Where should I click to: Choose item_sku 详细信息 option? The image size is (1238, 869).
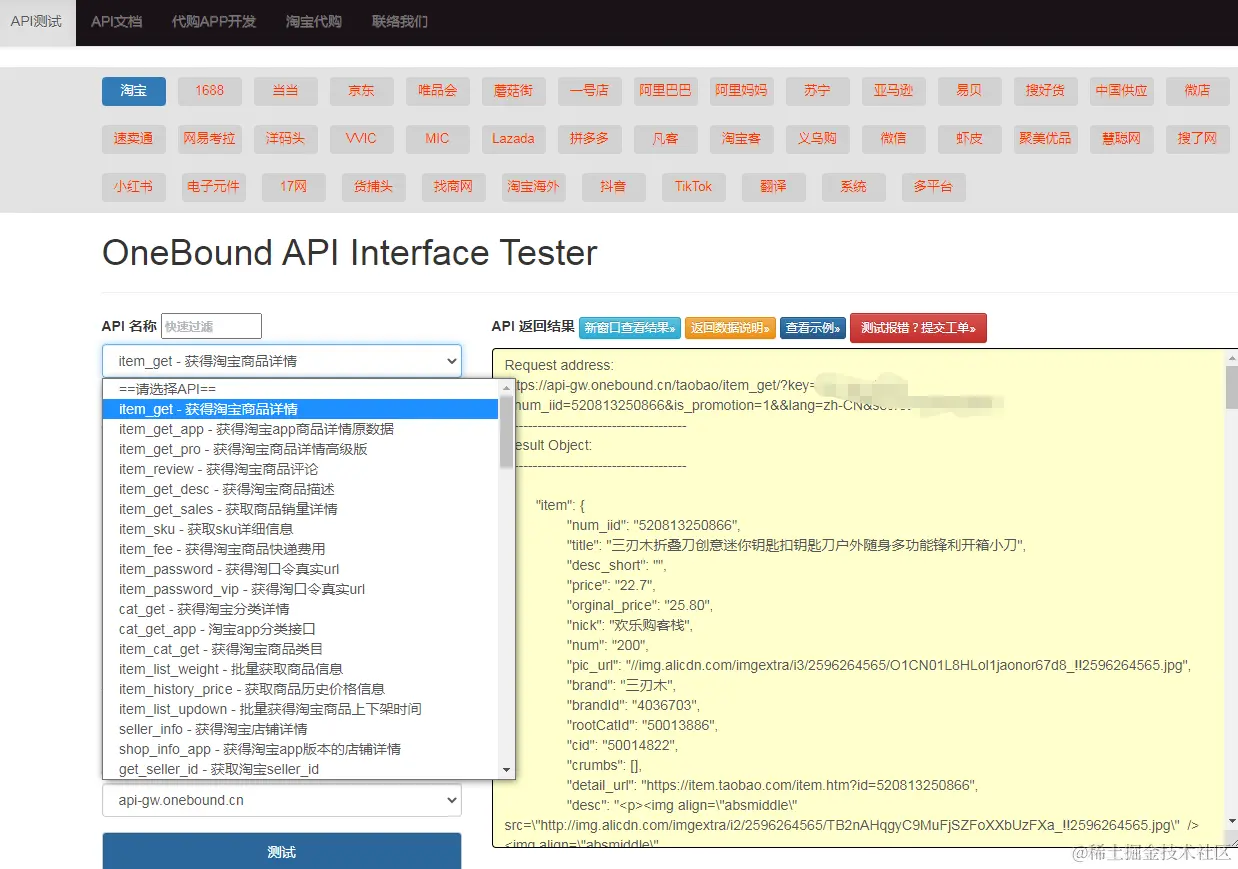point(301,529)
